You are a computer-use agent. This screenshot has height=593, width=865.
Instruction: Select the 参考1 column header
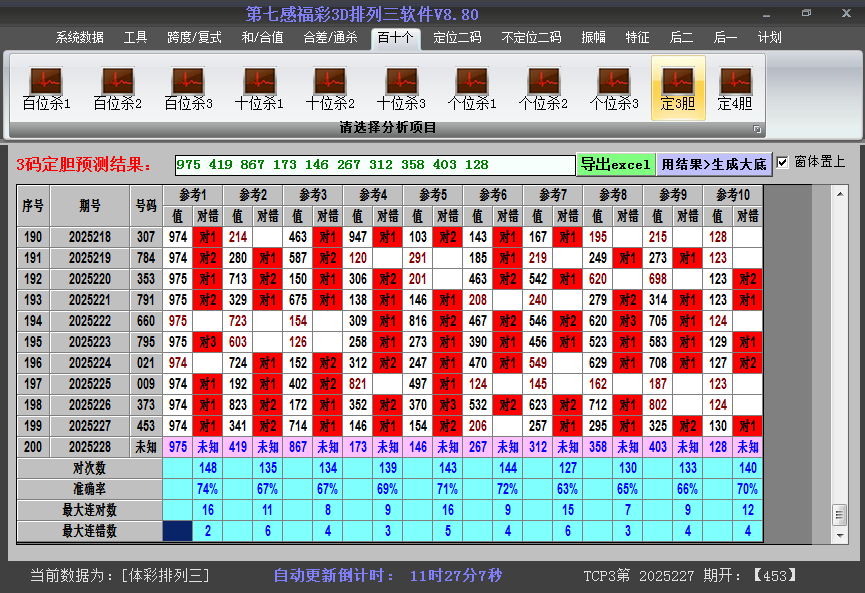193,194
